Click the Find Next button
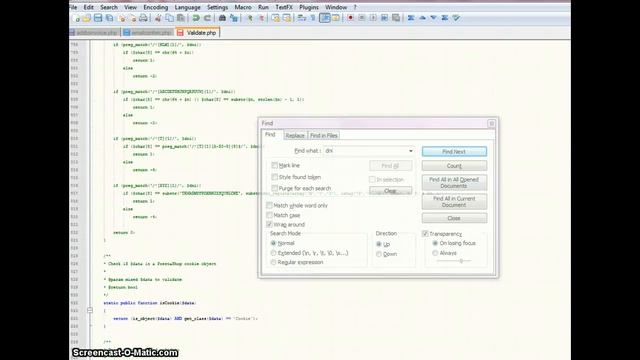 [454, 151]
